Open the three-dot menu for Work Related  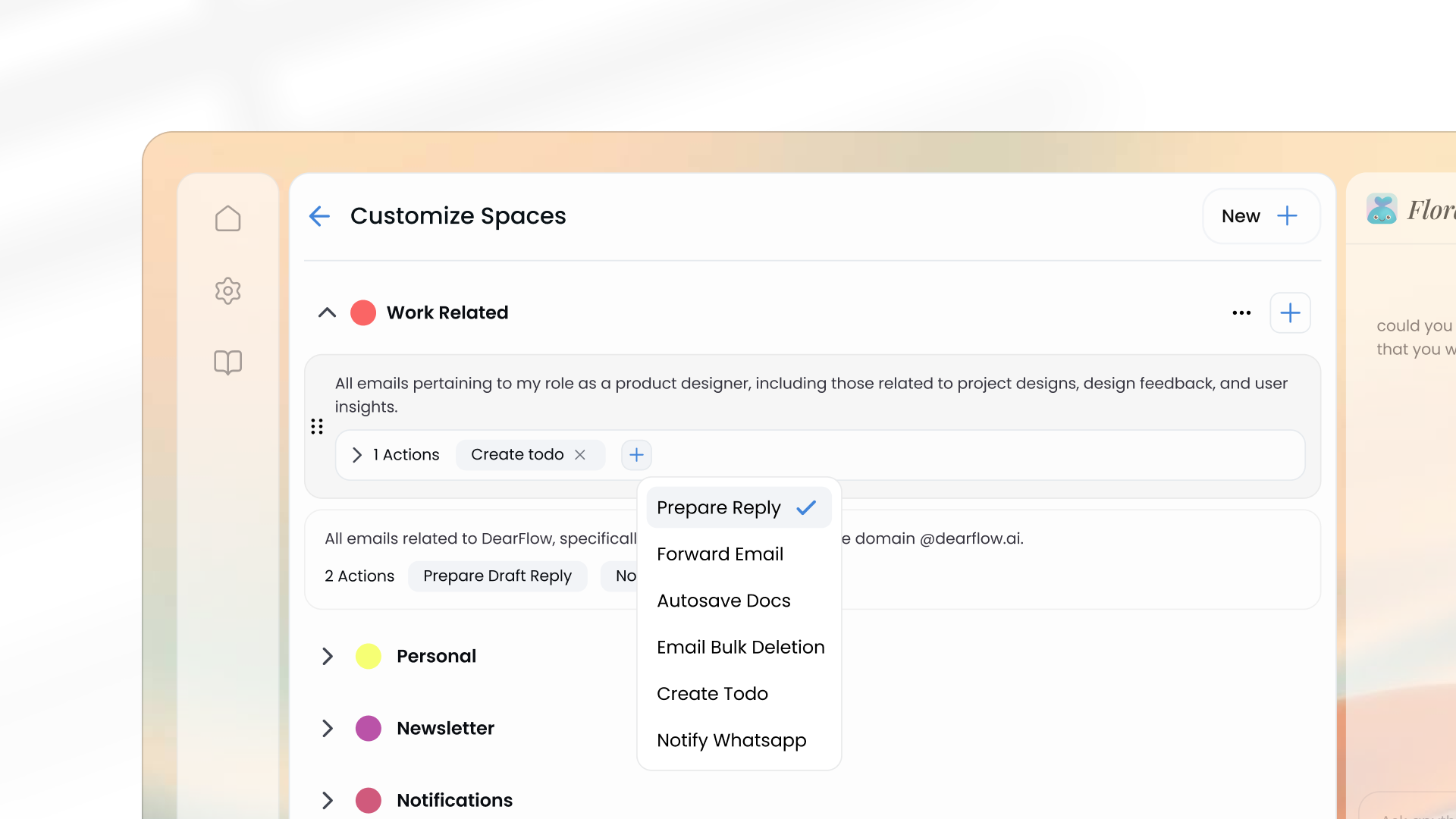tap(1241, 312)
